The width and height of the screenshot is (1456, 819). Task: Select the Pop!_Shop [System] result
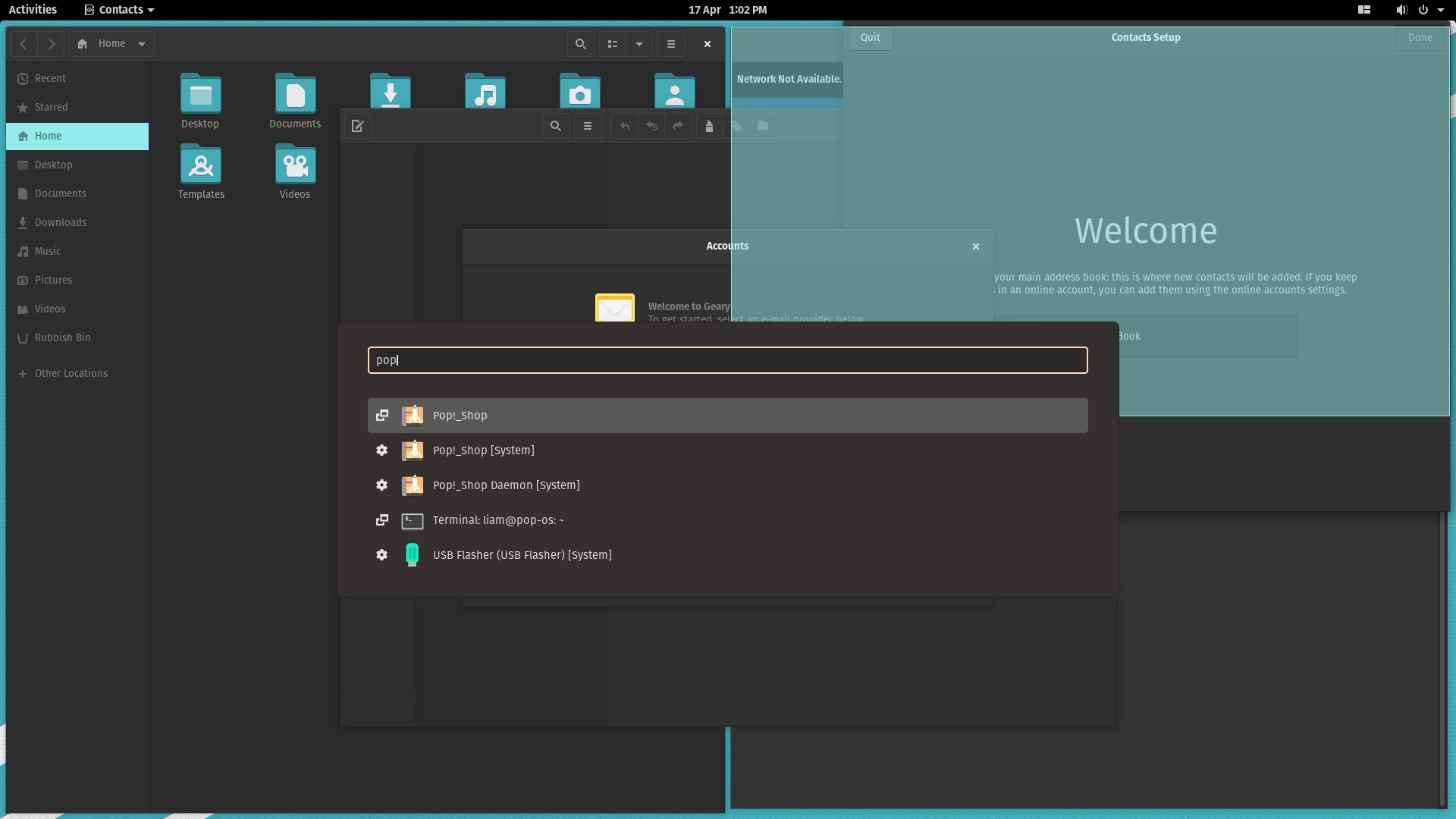[x=728, y=450]
